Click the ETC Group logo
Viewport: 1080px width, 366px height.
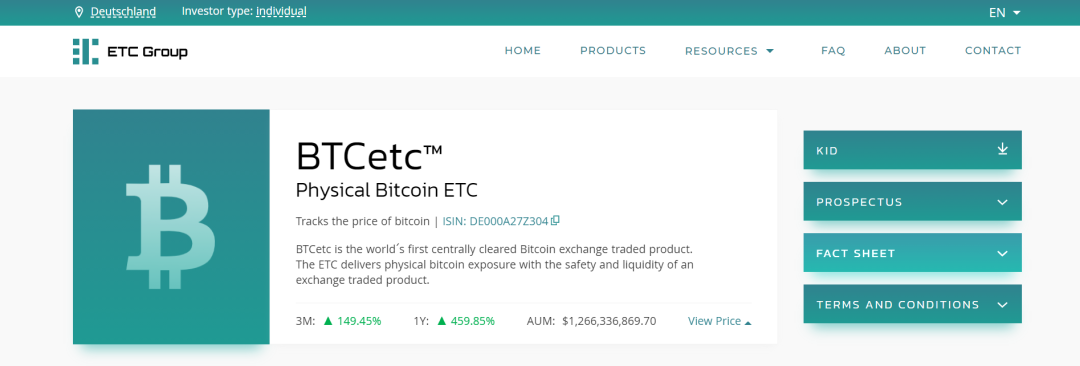130,52
